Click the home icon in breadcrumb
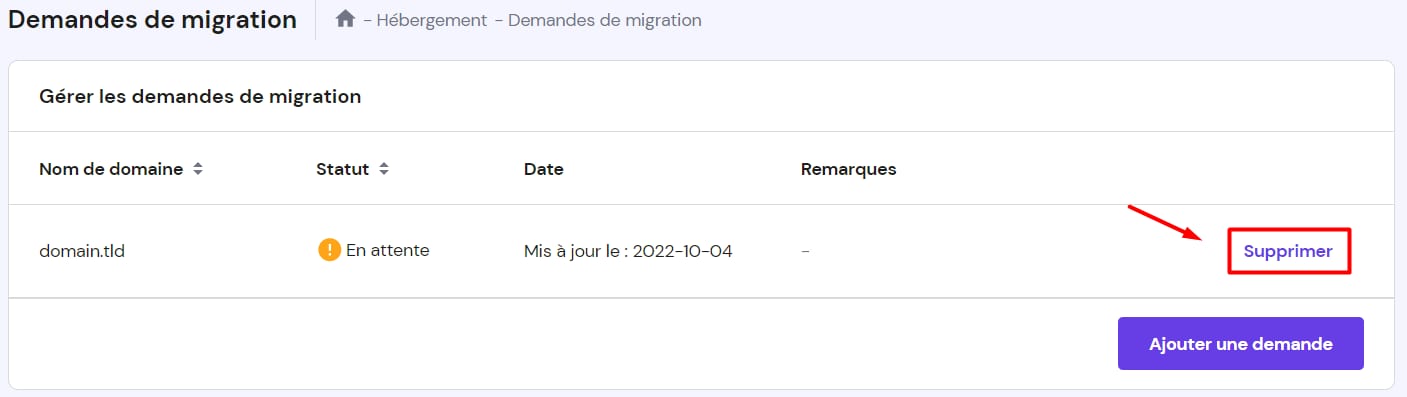Viewport: 1407px width, 397px height. (345, 19)
